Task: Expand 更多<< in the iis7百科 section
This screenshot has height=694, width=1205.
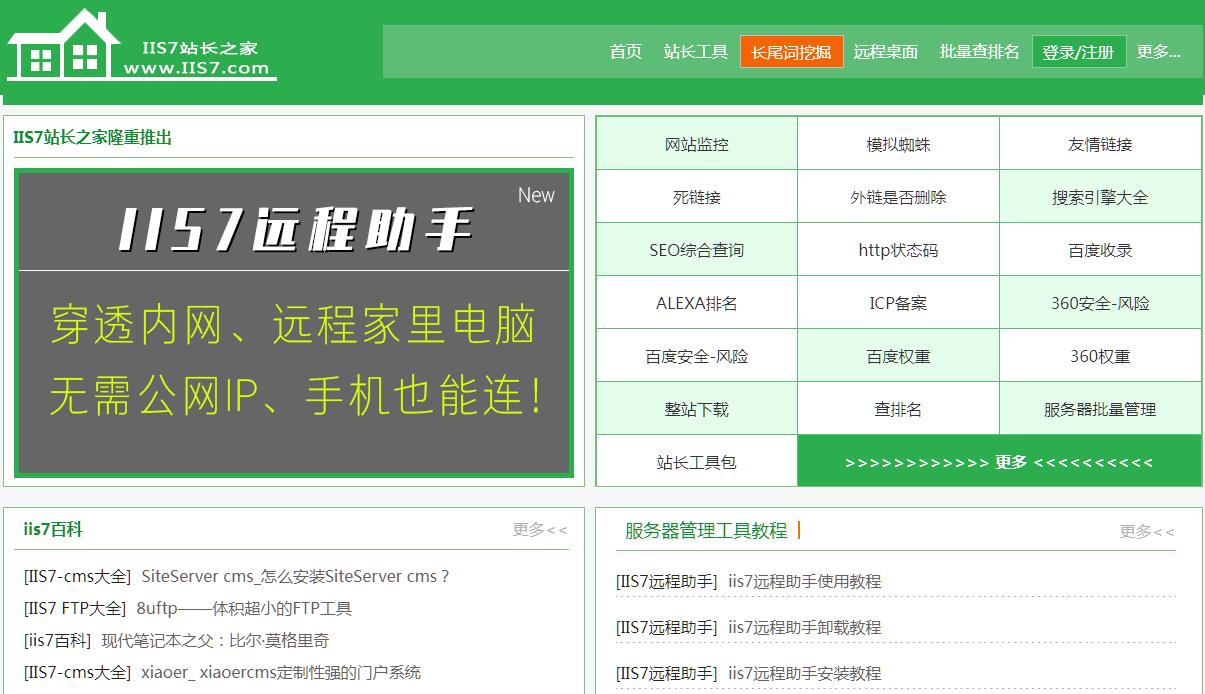Action: 539,531
